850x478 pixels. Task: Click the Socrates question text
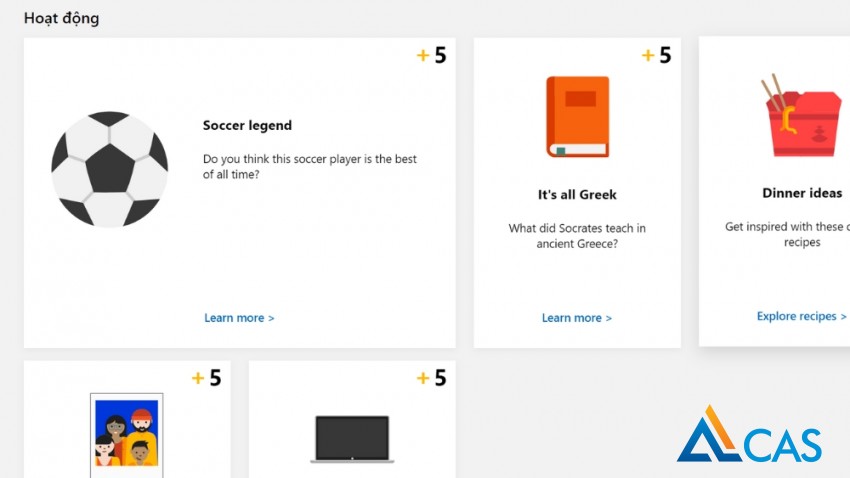577,236
